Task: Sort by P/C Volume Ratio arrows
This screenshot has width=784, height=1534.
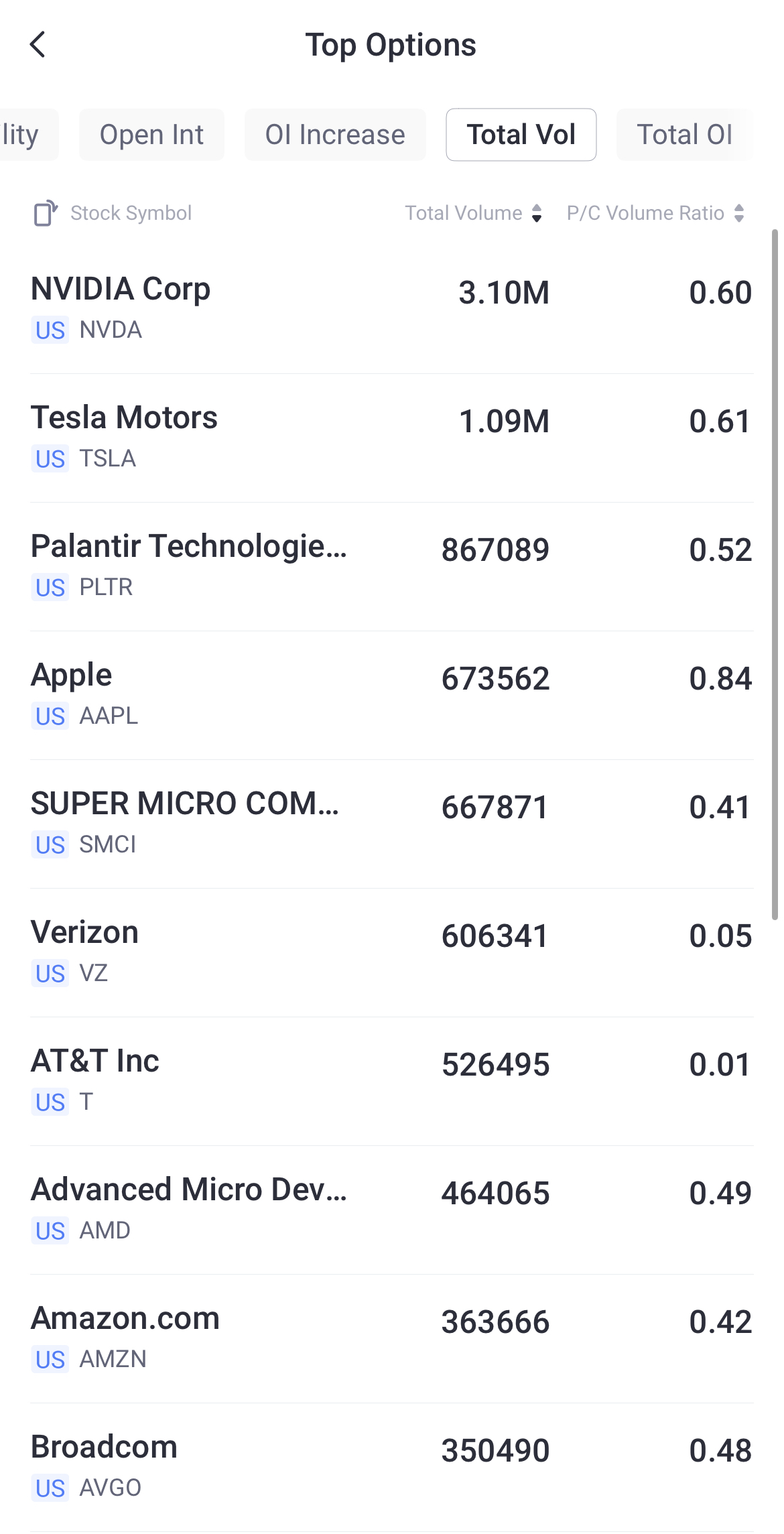Action: pos(739,213)
